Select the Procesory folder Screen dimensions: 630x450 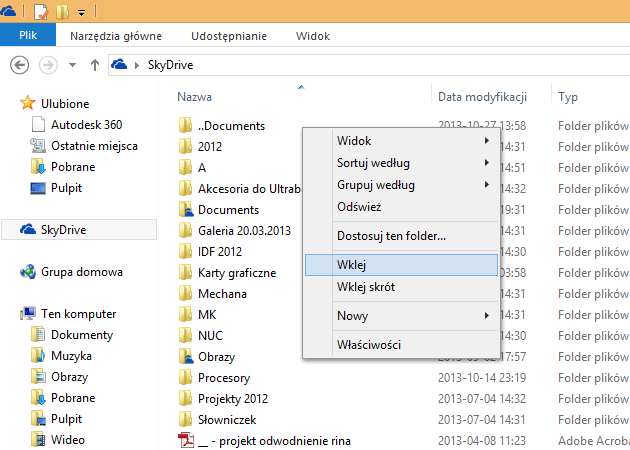[224, 378]
